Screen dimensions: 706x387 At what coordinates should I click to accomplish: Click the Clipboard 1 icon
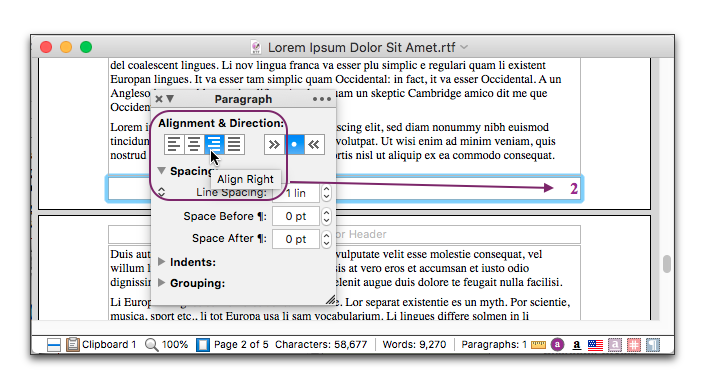tap(72, 345)
